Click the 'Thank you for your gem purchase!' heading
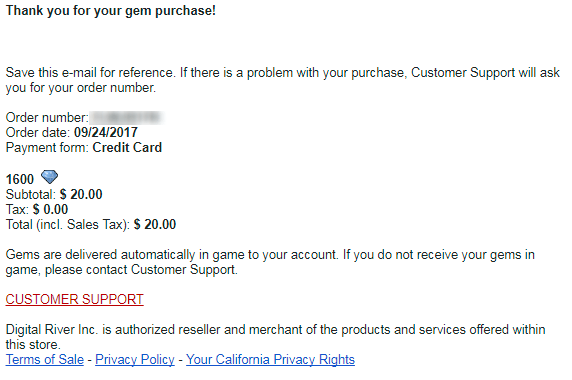 (x=111, y=11)
